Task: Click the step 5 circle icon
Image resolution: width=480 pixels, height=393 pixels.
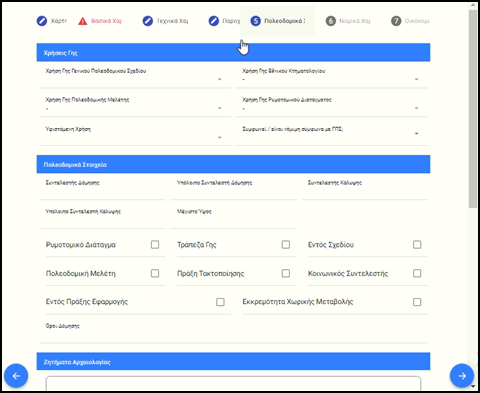Action: pyautogui.click(x=256, y=21)
